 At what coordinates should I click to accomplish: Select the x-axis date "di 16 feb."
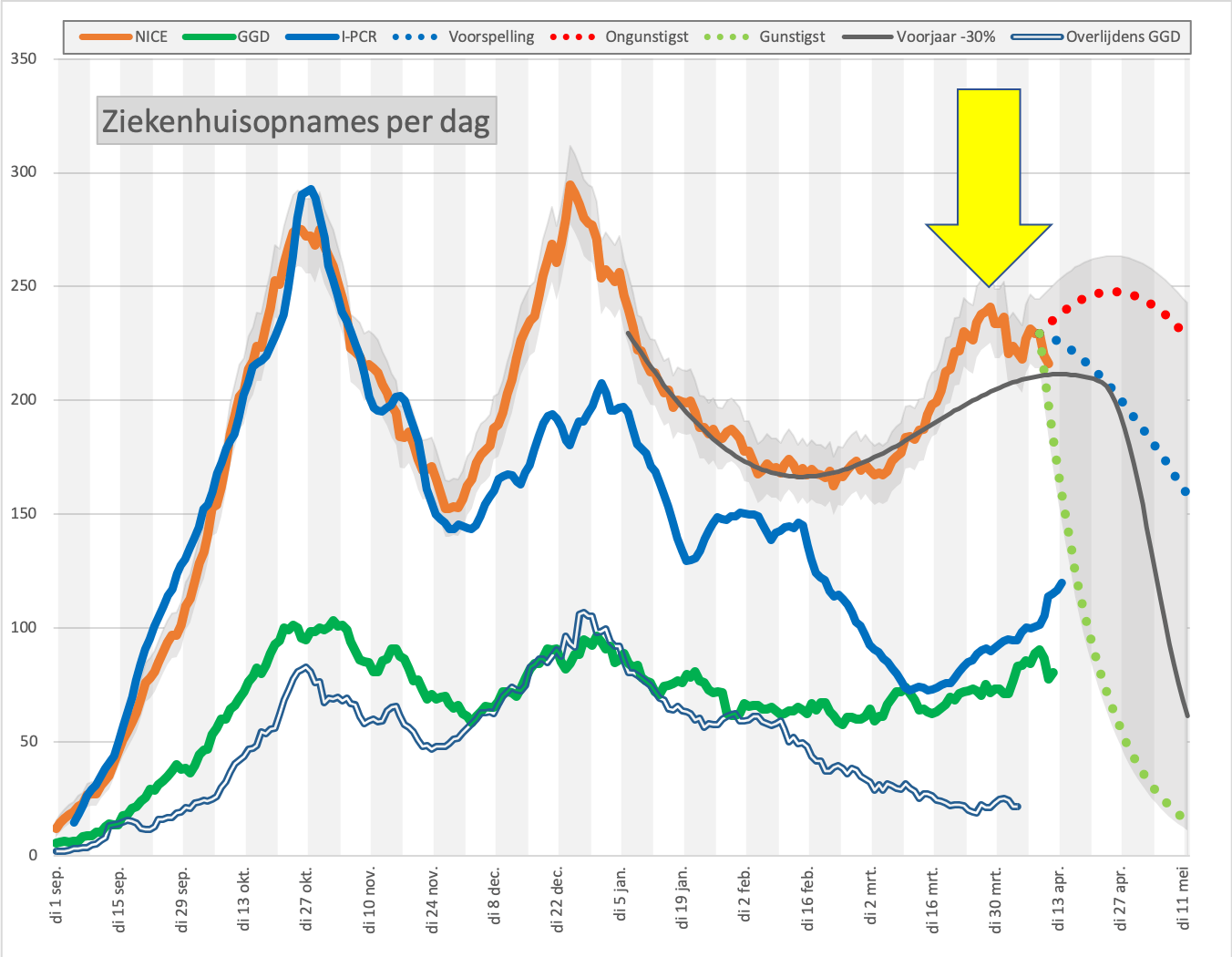tap(809, 898)
